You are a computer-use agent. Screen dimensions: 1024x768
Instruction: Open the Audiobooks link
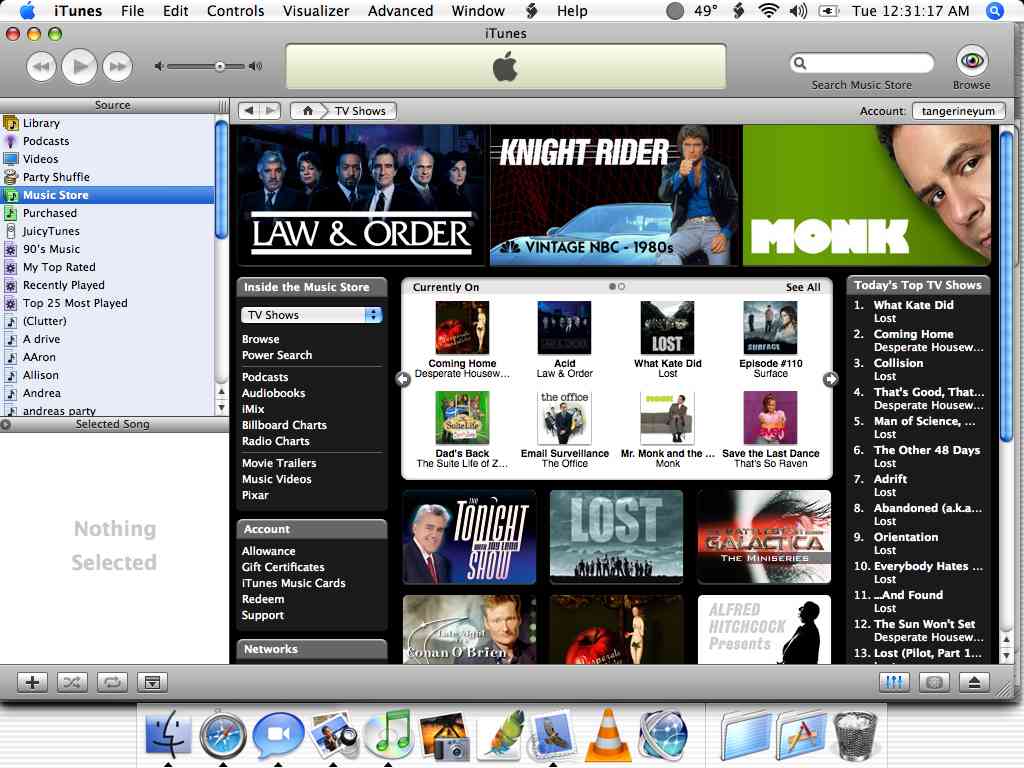pyautogui.click(x=274, y=393)
